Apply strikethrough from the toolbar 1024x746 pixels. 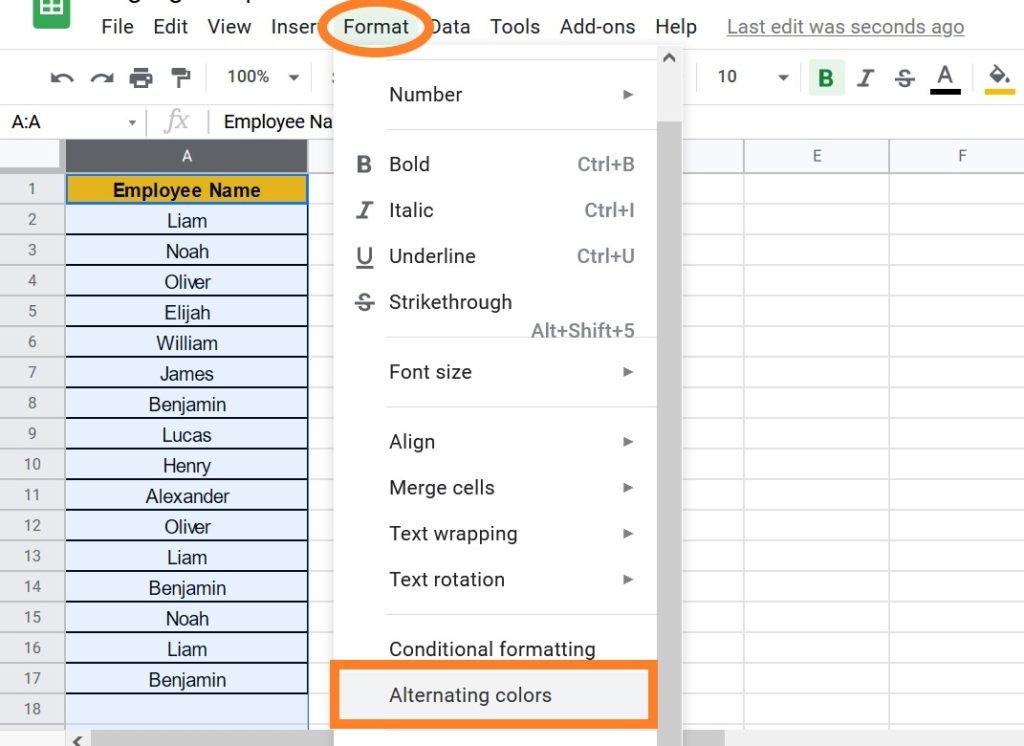tap(904, 77)
